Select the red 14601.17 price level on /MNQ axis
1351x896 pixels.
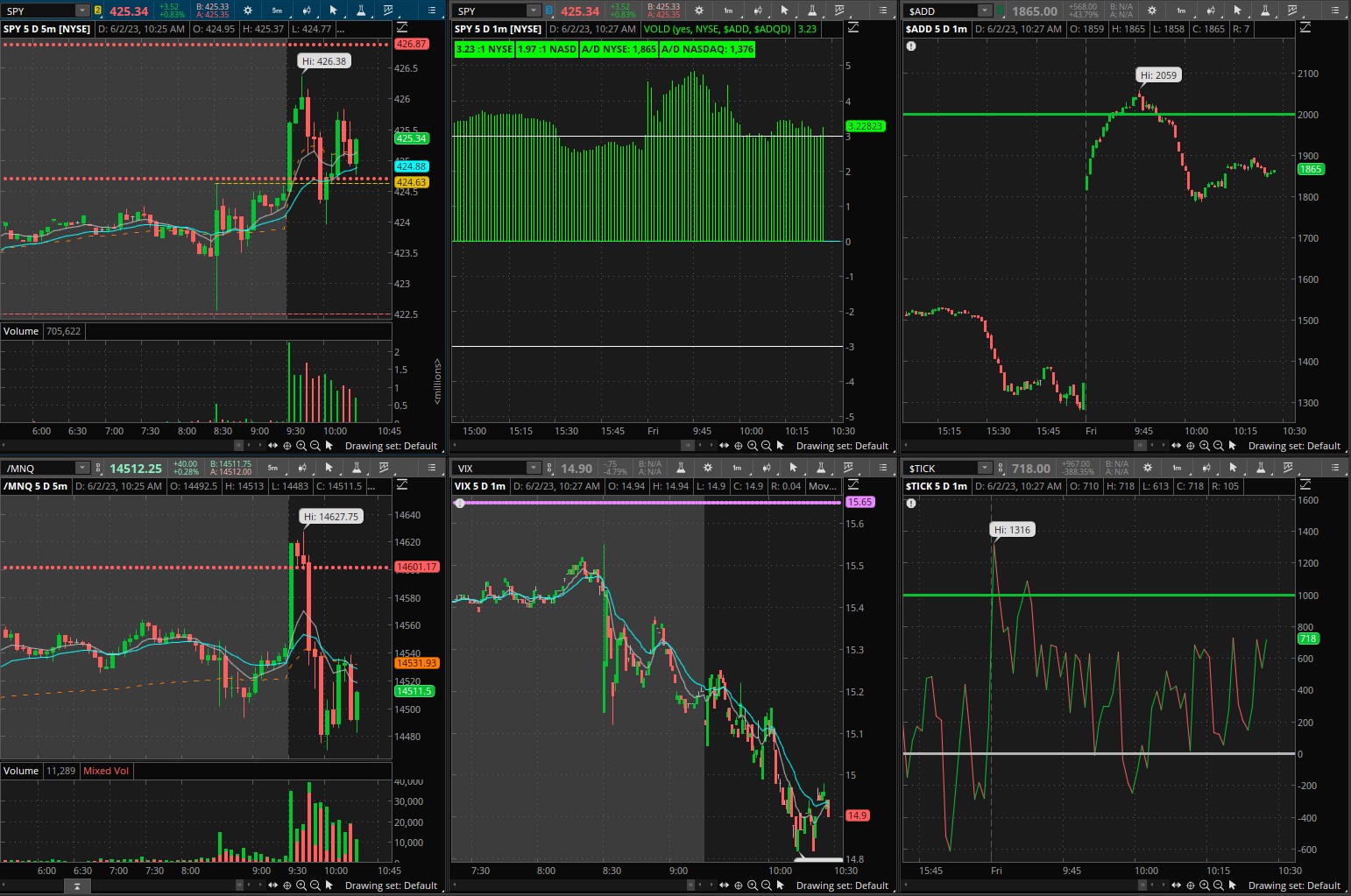(x=416, y=567)
